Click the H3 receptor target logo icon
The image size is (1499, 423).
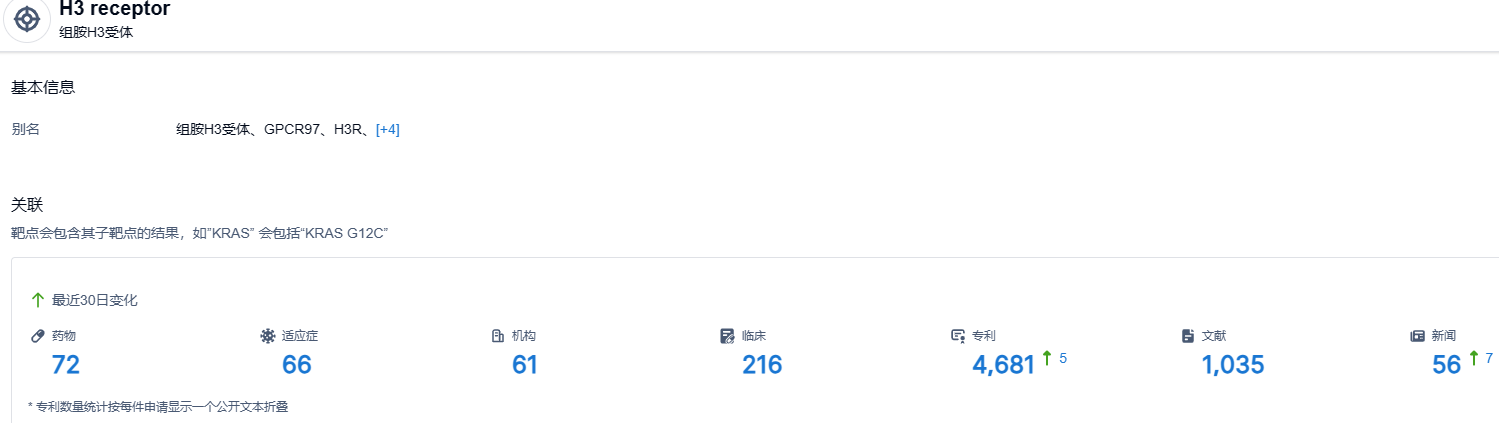27,19
